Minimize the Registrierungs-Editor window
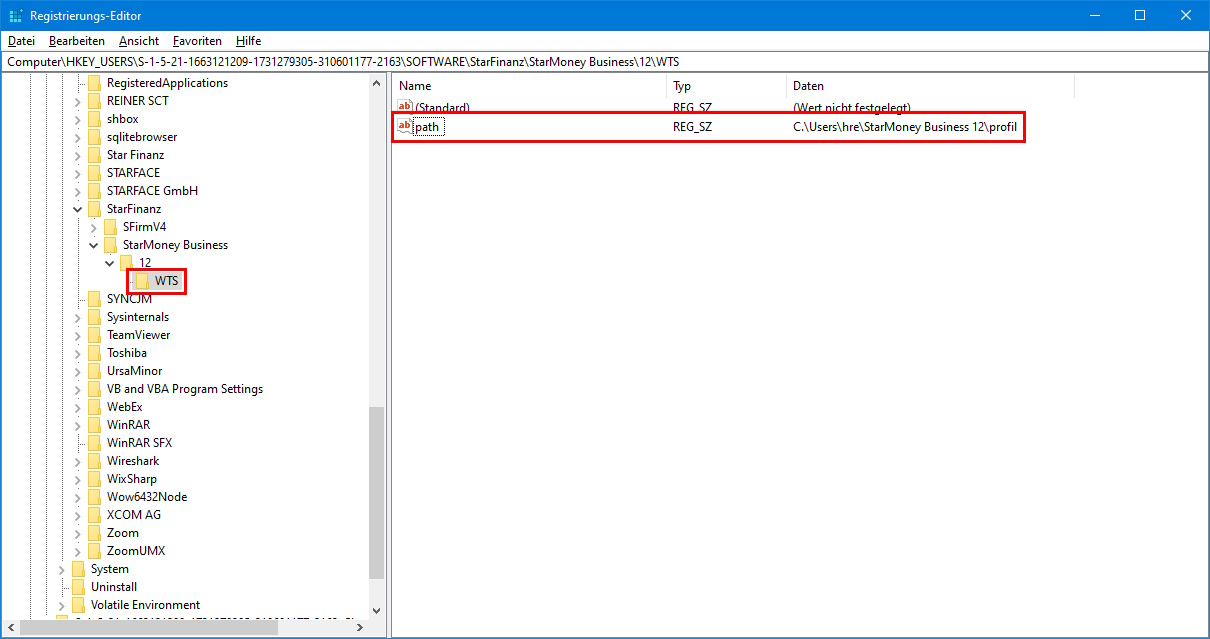 [x=1094, y=15]
